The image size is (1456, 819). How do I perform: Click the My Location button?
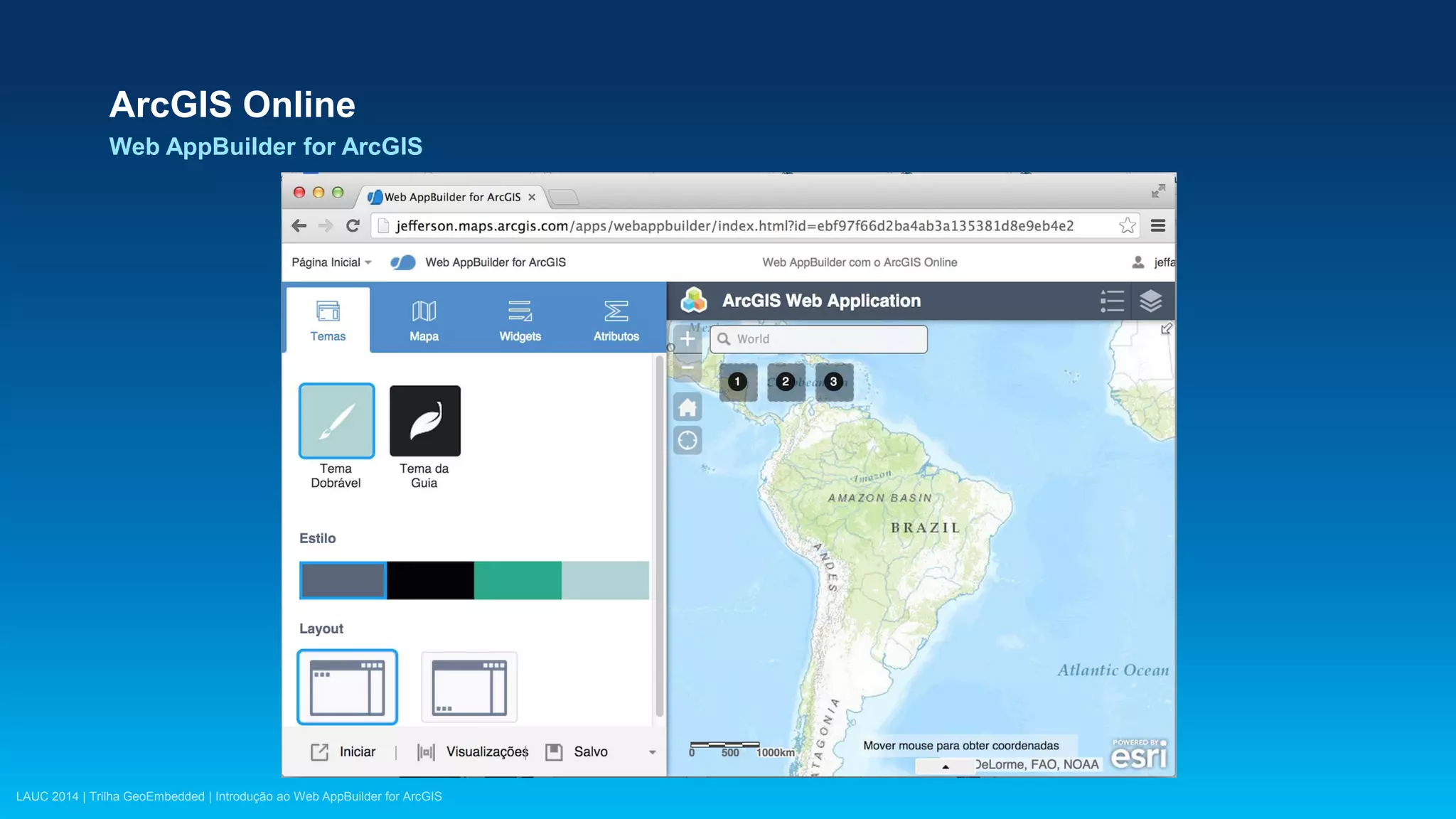[x=687, y=440]
